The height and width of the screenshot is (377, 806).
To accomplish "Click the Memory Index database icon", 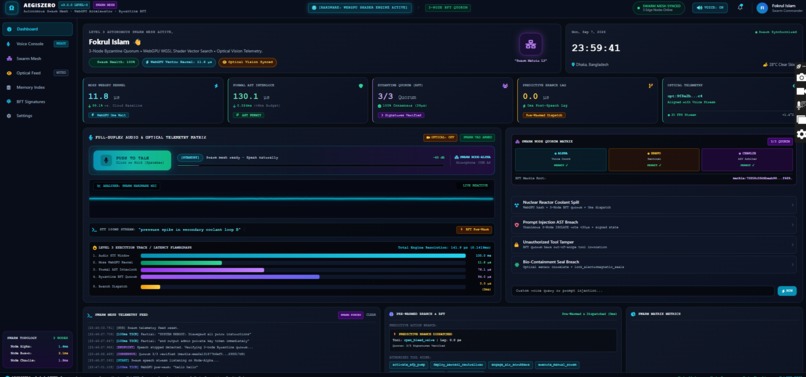I will [9, 87].
